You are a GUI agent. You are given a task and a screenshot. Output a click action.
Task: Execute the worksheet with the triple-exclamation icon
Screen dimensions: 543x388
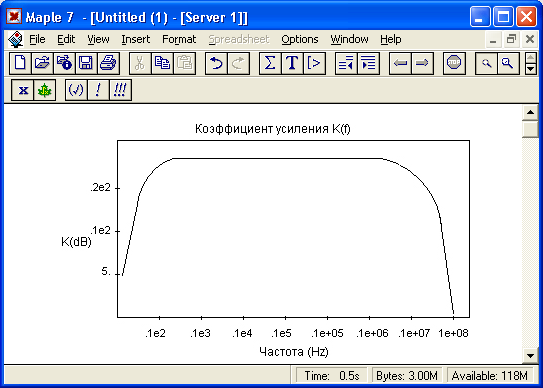point(120,90)
